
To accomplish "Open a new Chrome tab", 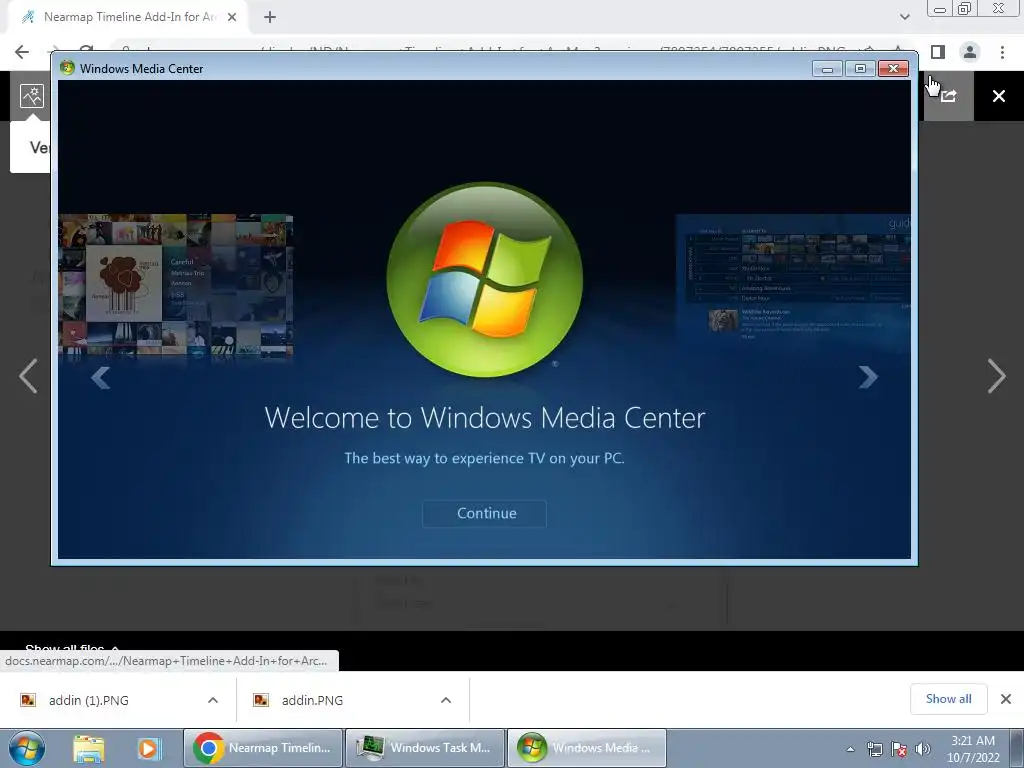I will tap(270, 17).
